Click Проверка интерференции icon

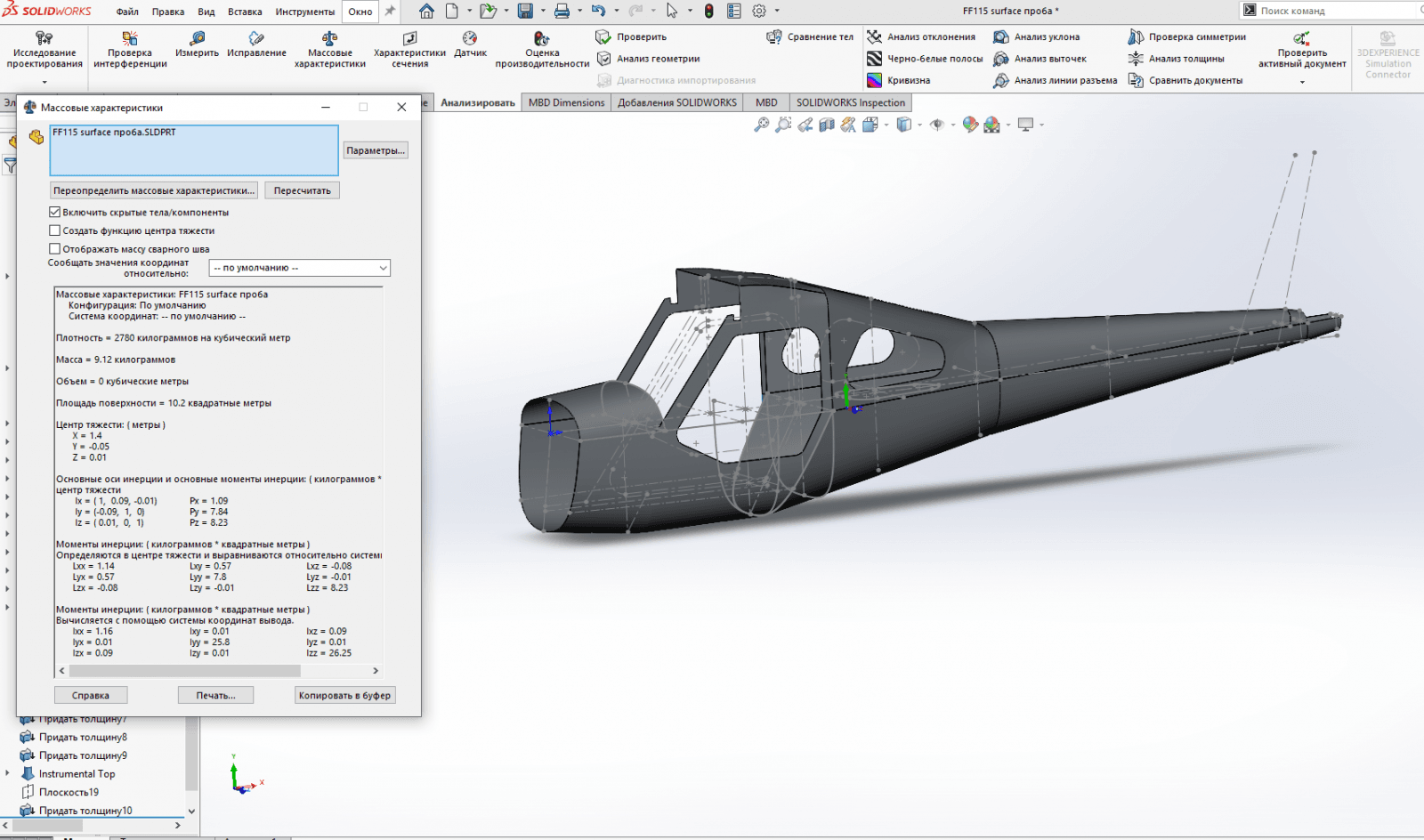tap(130, 38)
